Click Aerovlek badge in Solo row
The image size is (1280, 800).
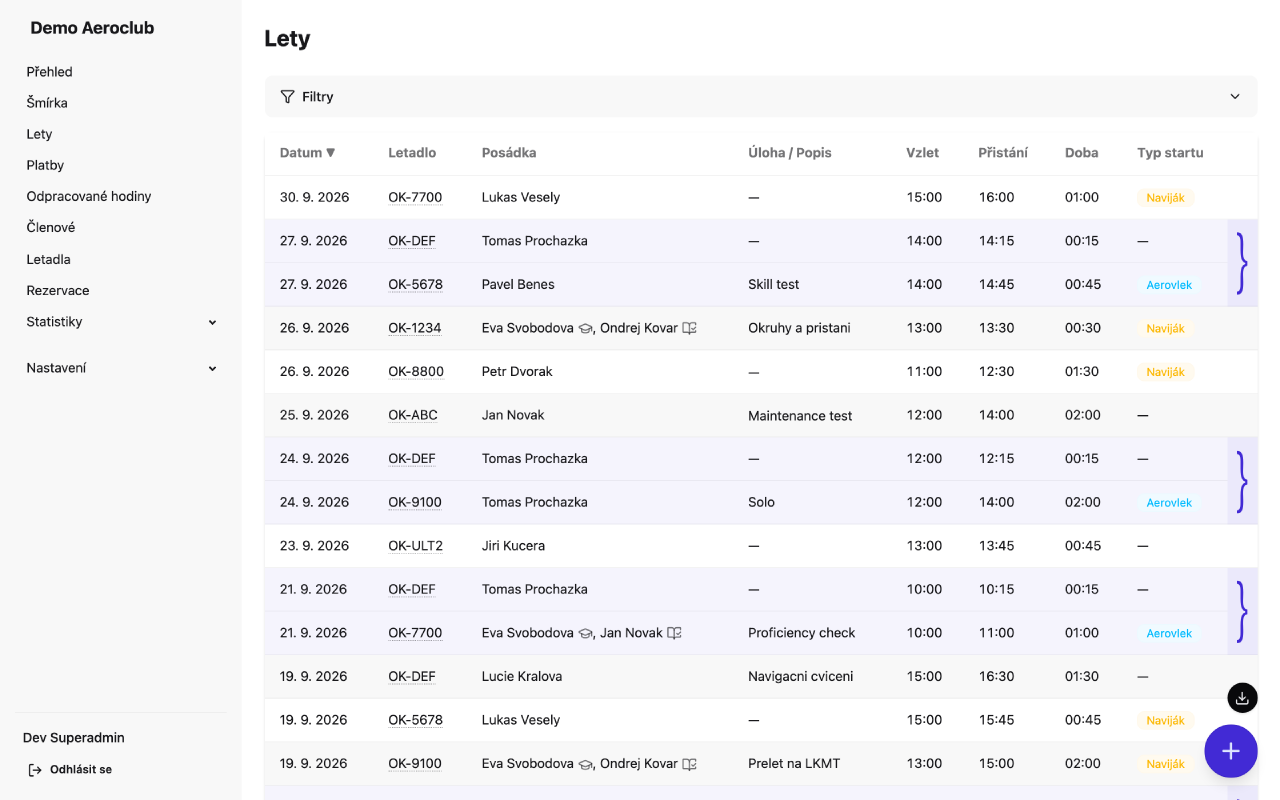(1169, 503)
